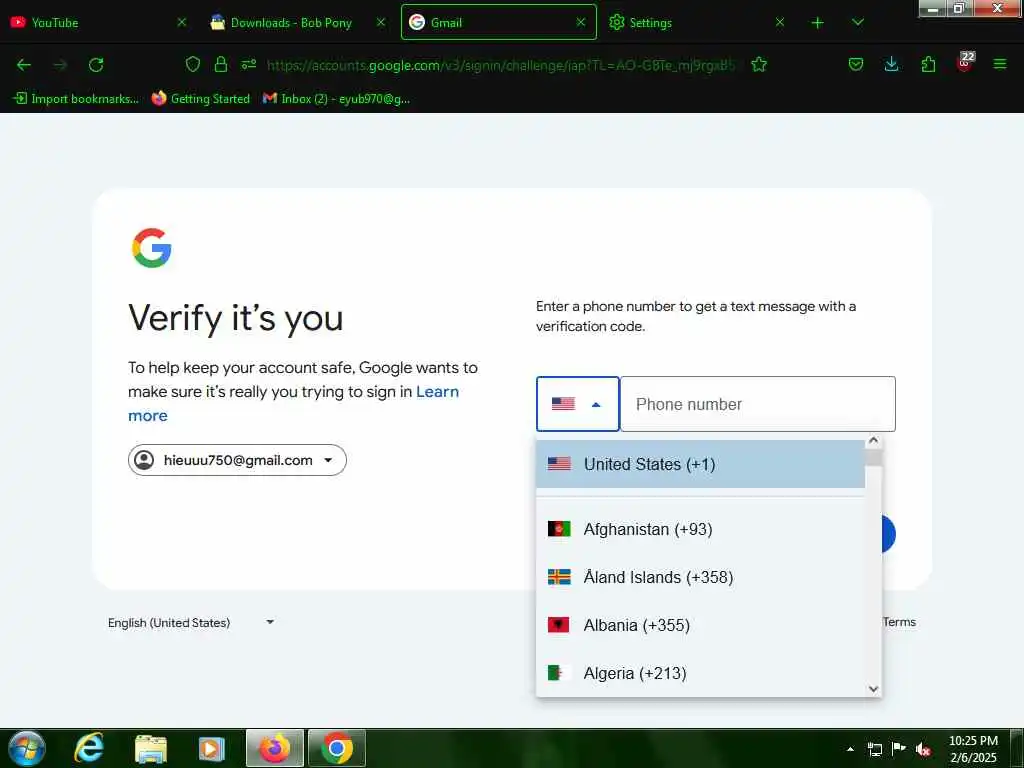Open the tracking protection shield icon
The image size is (1024, 768).
tap(193, 64)
